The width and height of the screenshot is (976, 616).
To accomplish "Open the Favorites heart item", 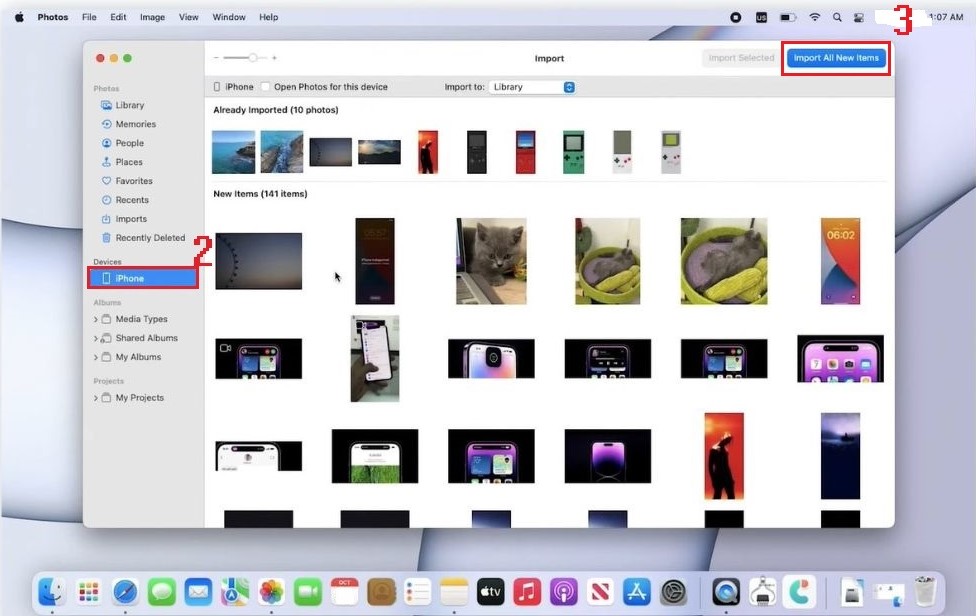I will tap(133, 181).
